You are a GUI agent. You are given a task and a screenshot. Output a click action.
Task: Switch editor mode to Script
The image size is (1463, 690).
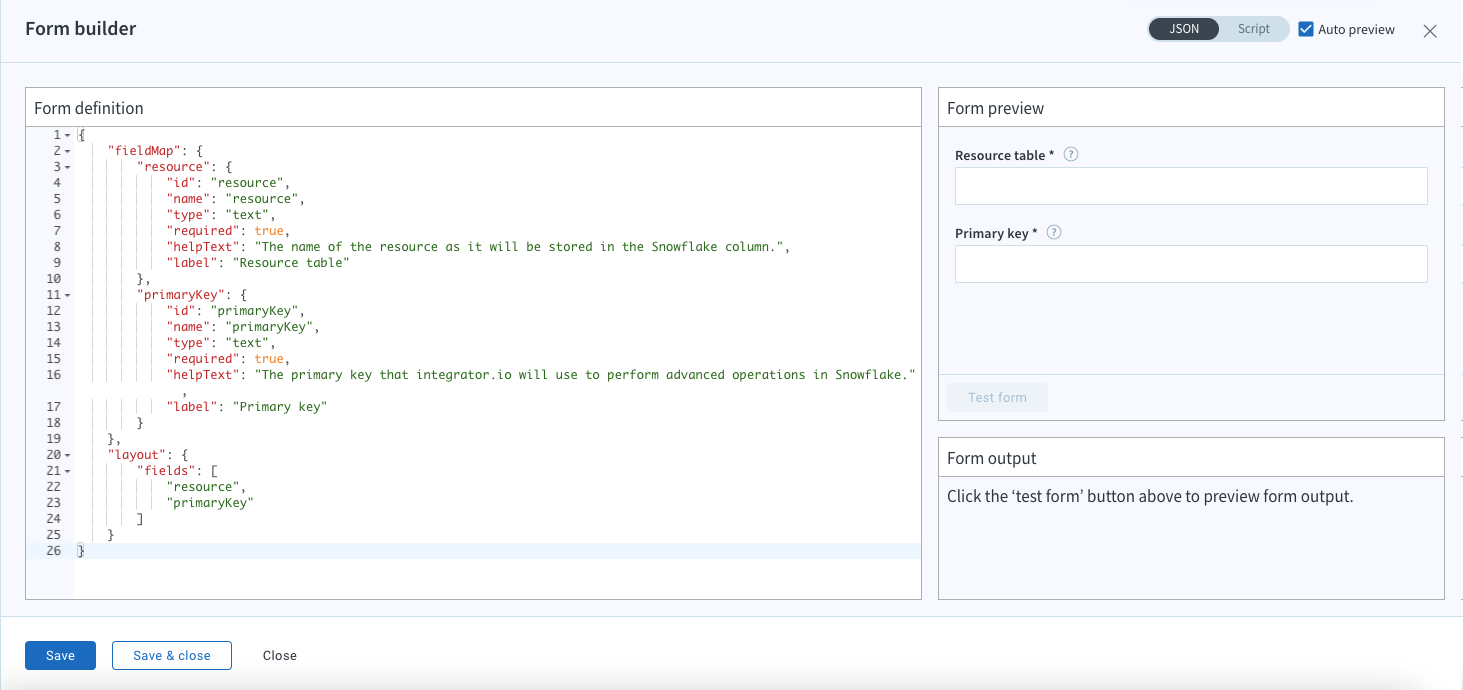pyautogui.click(x=1253, y=29)
